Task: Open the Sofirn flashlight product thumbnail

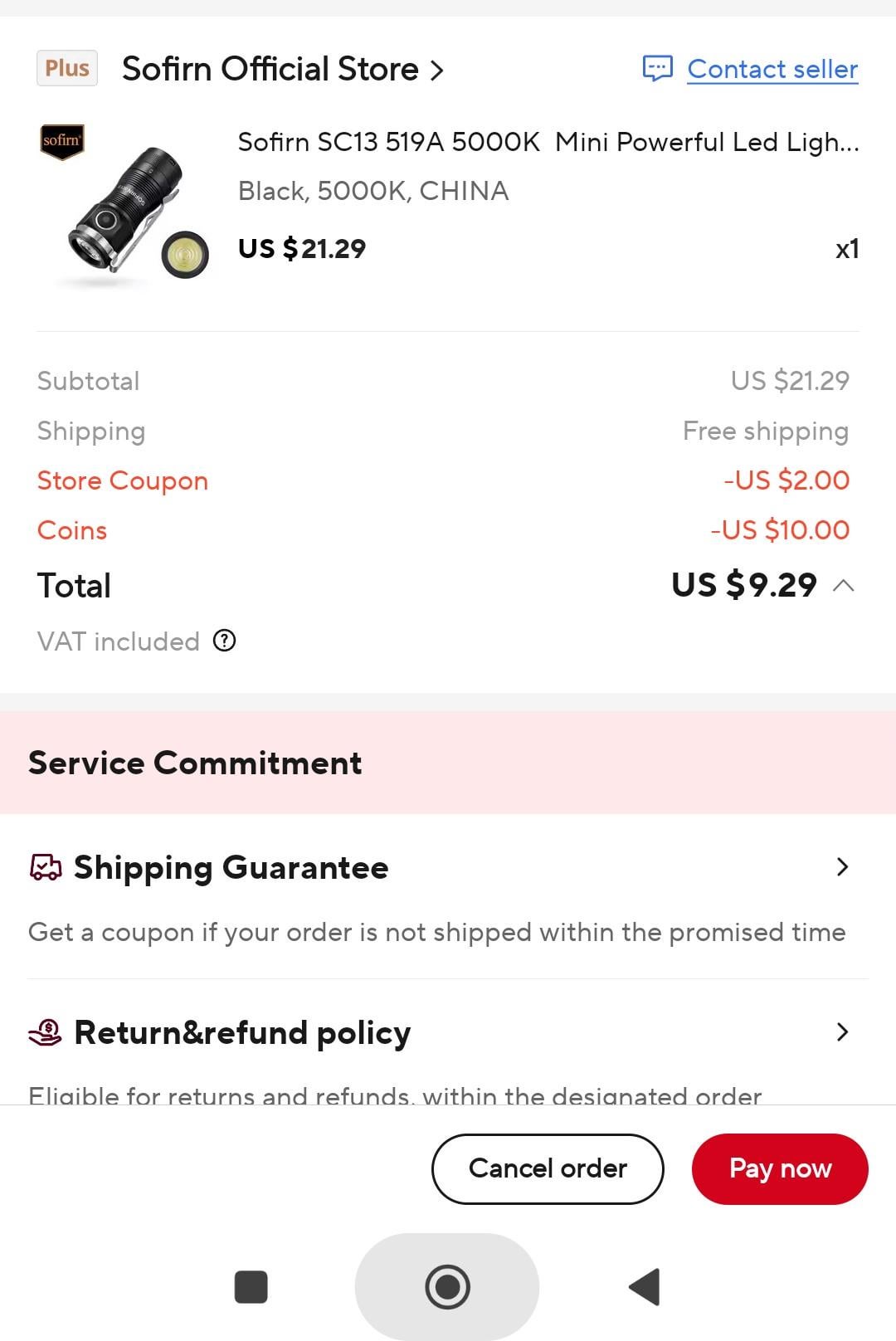Action: pyautogui.click(x=124, y=206)
